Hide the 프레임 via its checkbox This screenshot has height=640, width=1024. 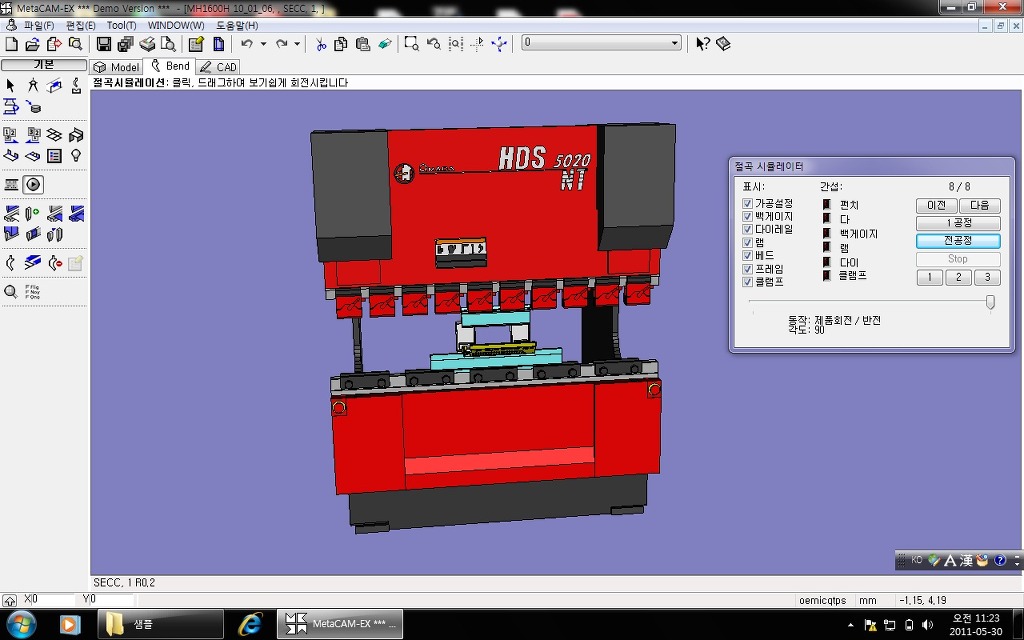[748, 269]
